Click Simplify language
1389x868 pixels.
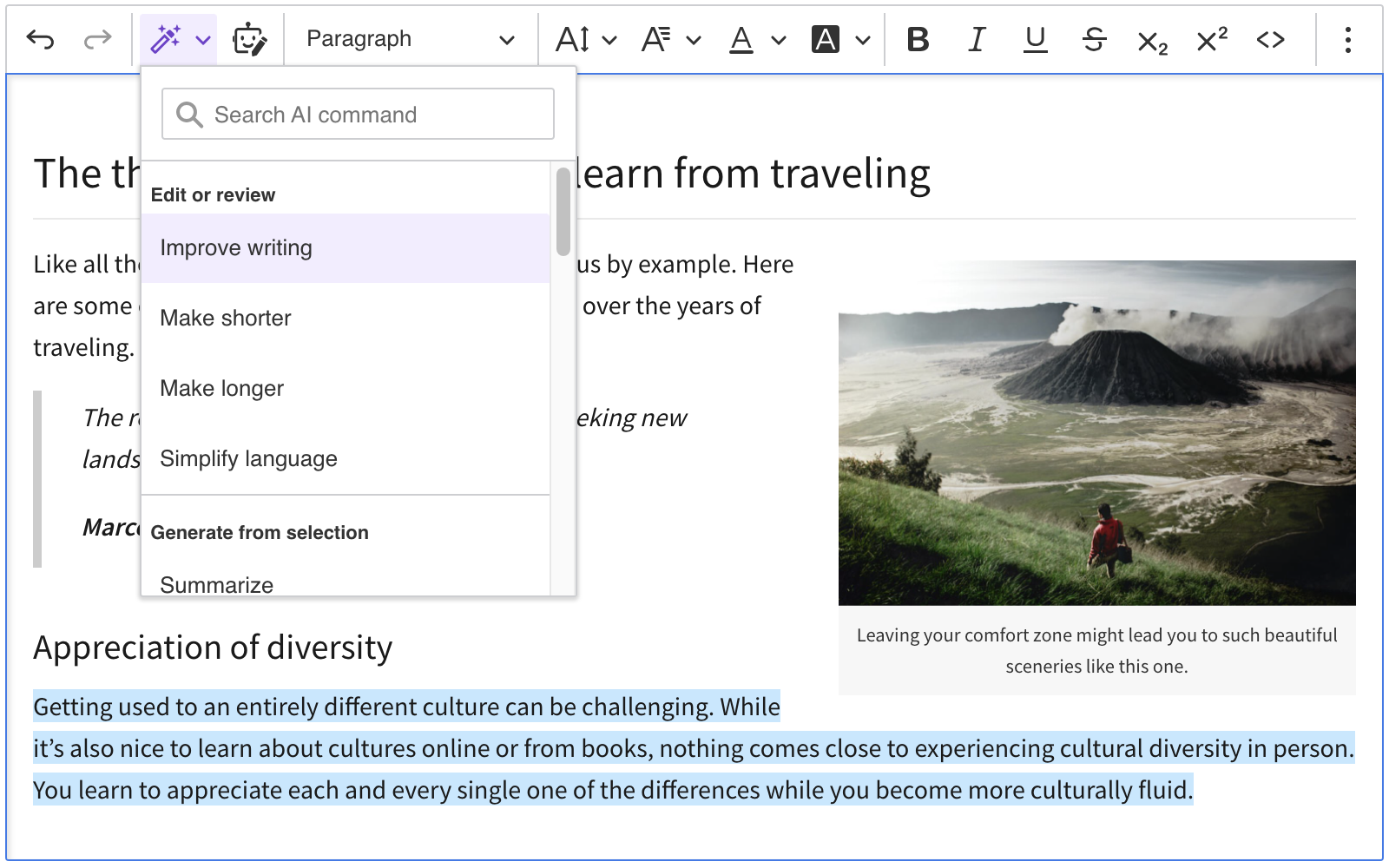coord(248,458)
